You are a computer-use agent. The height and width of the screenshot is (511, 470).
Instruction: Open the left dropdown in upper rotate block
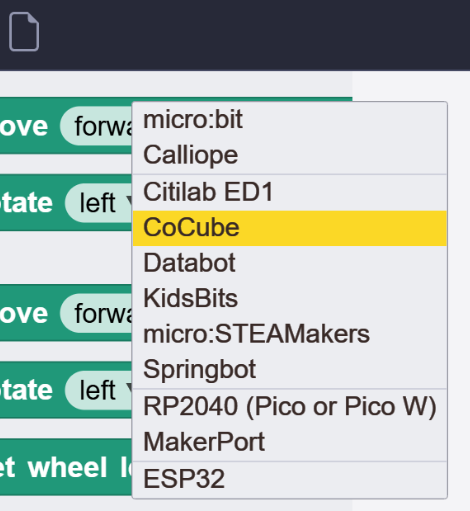[x=99, y=203]
